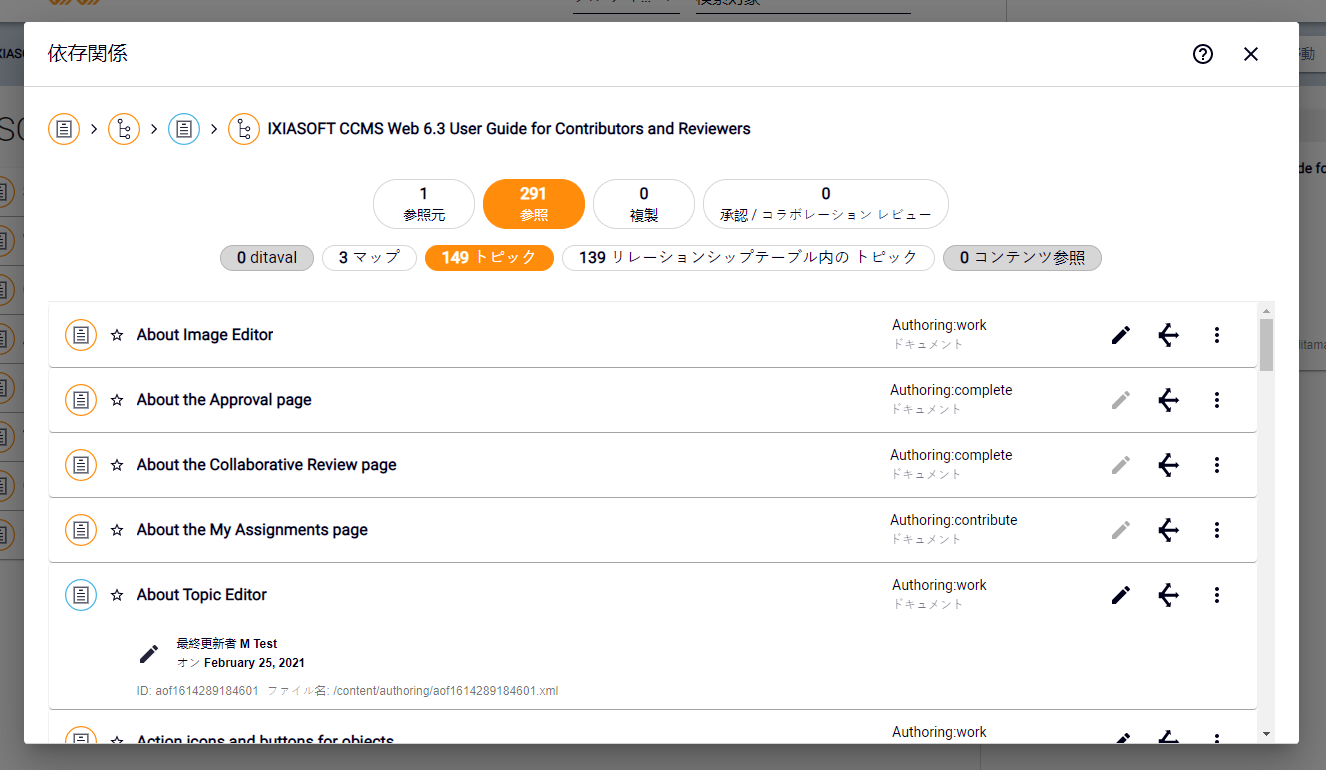Click arrow icon for My Assignments page row
Screen dimensions: 1326x770
coord(1168,530)
